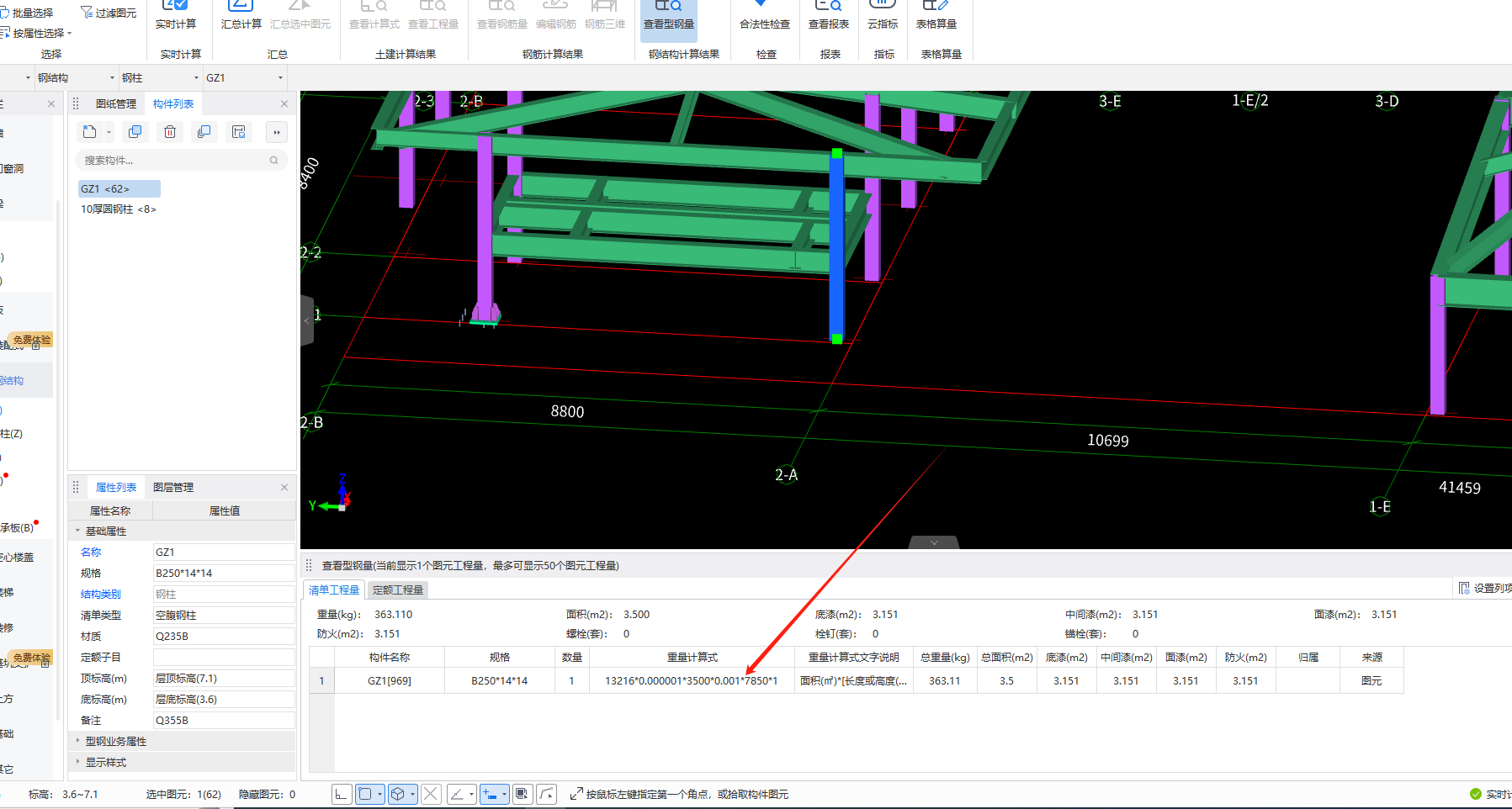This screenshot has height=809, width=1512.
Task: Switch to the 属性列表 tab
Action: click(x=116, y=488)
